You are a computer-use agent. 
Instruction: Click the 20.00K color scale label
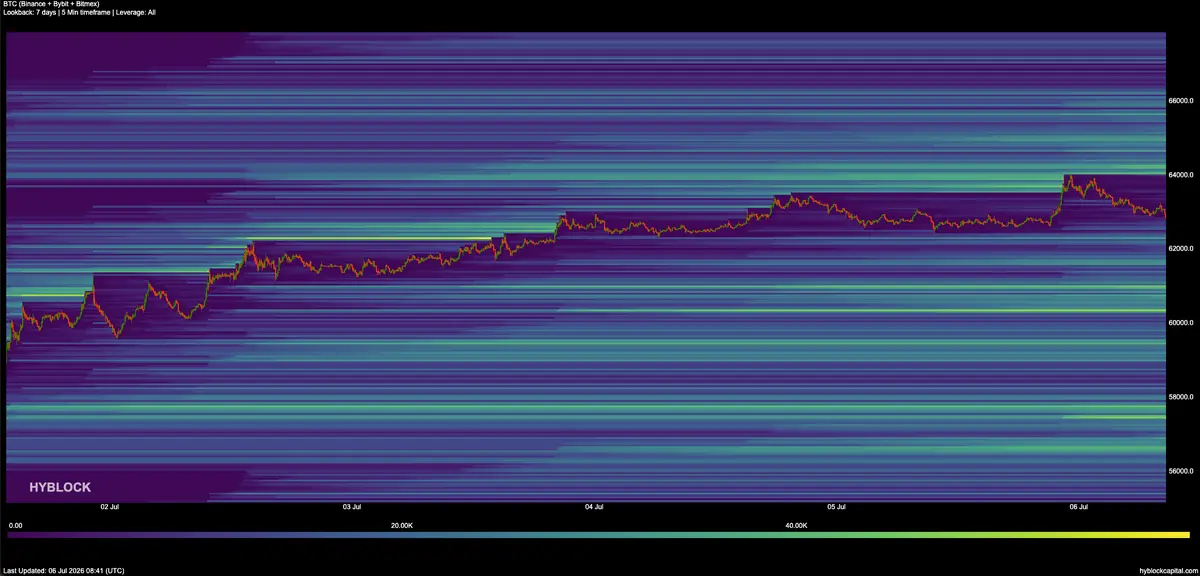pyautogui.click(x=402, y=525)
